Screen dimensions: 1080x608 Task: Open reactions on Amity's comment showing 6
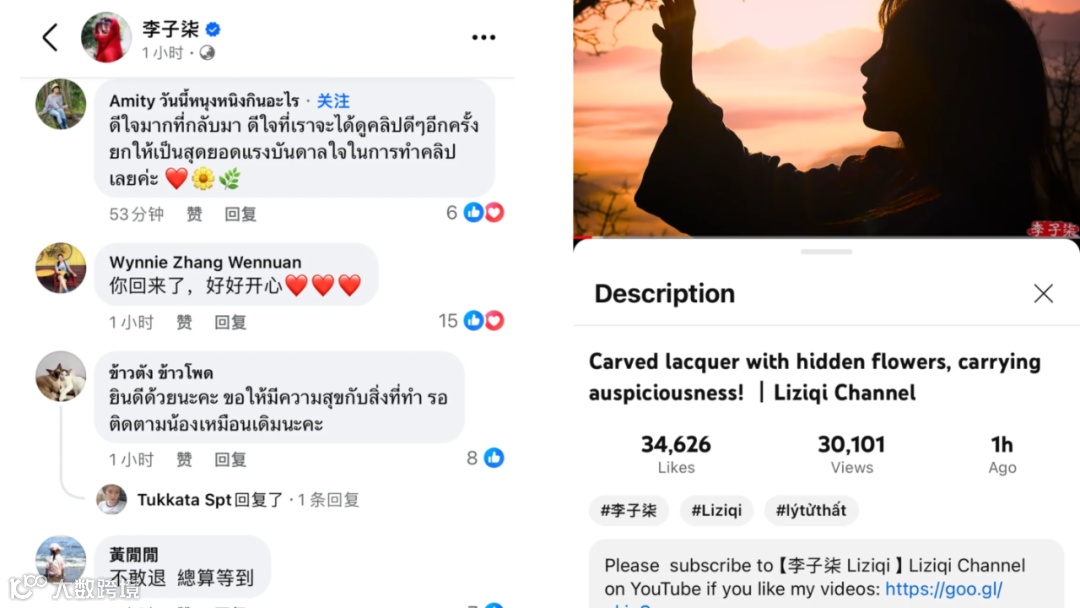click(x=475, y=213)
